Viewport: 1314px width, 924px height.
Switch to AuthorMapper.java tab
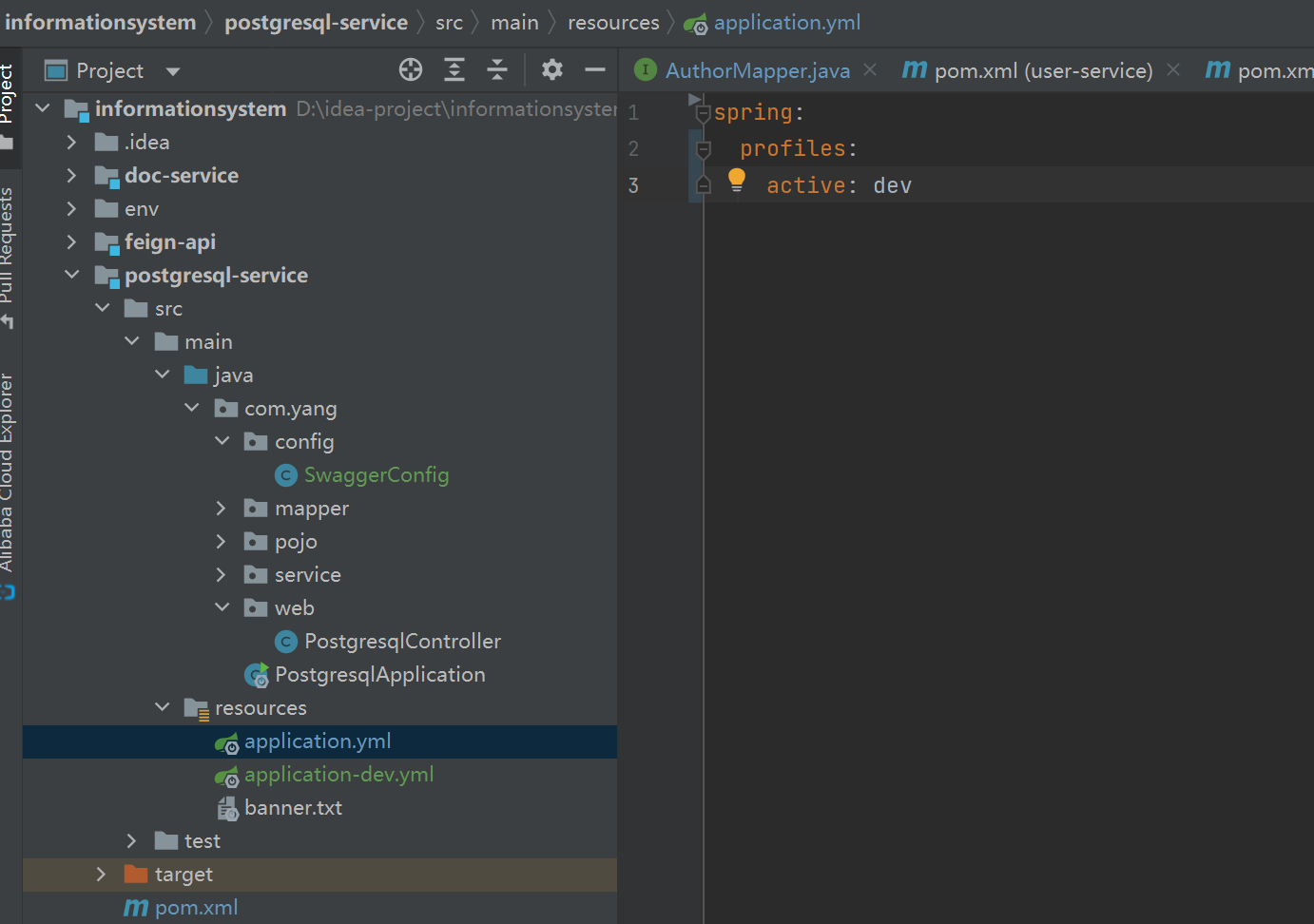click(757, 70)
